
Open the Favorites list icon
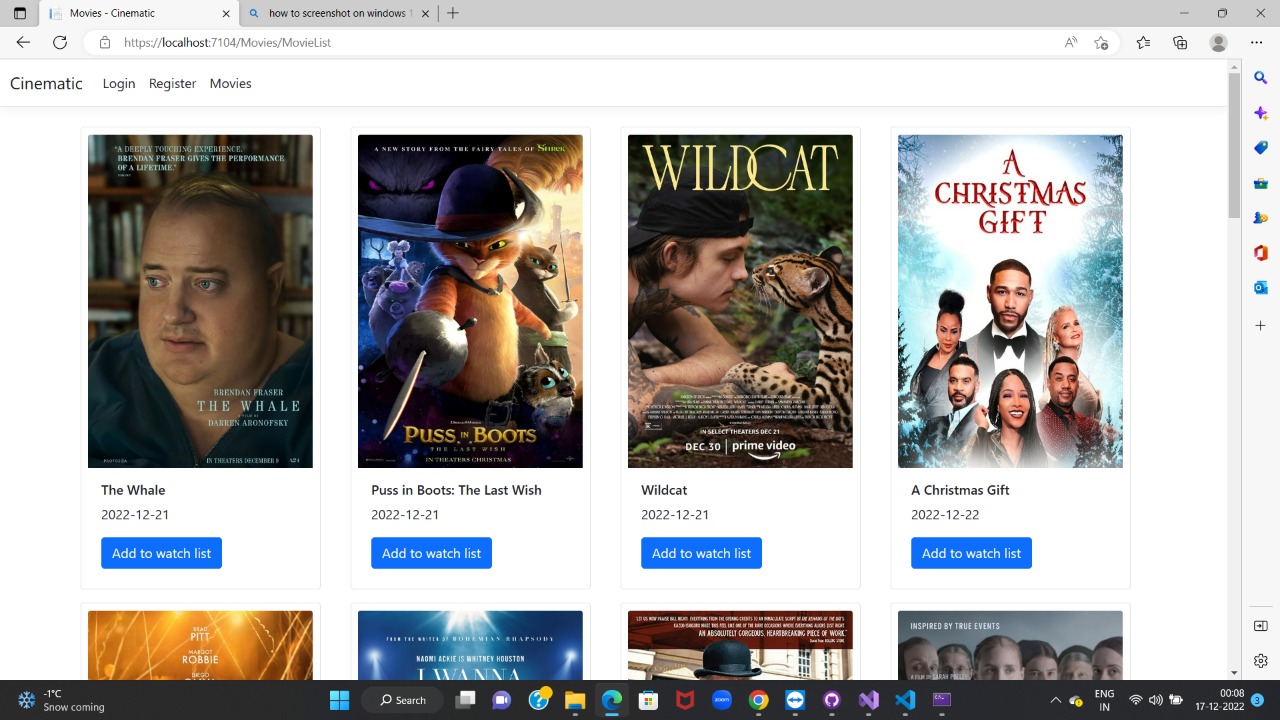pyautogui.click(x=1143, y=42)
